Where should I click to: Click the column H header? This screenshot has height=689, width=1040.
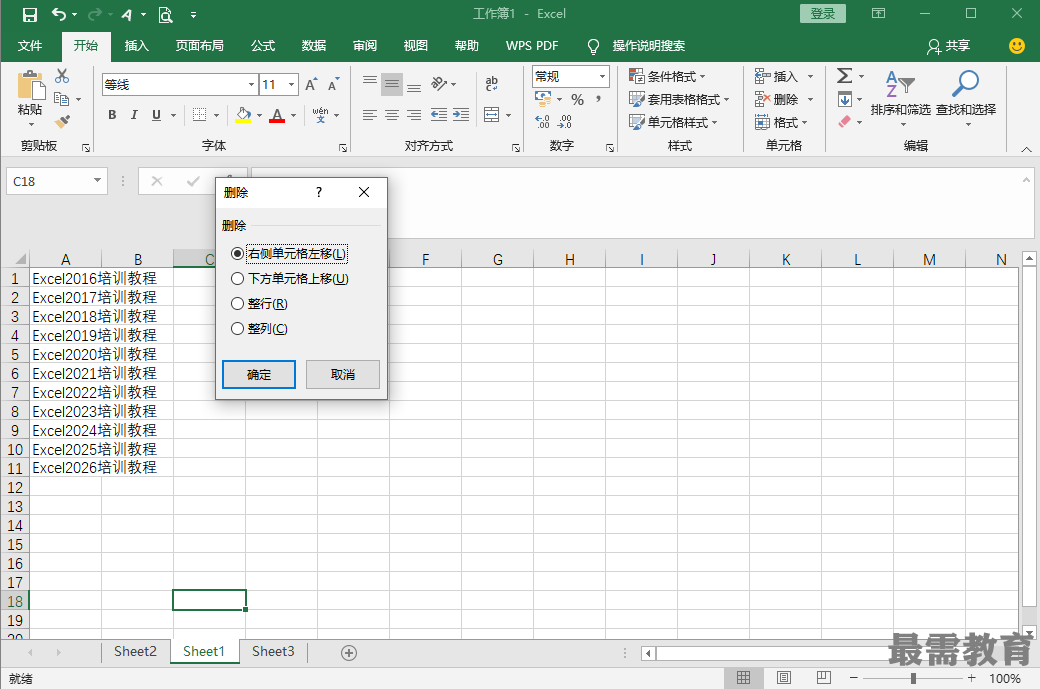point(570,259)
